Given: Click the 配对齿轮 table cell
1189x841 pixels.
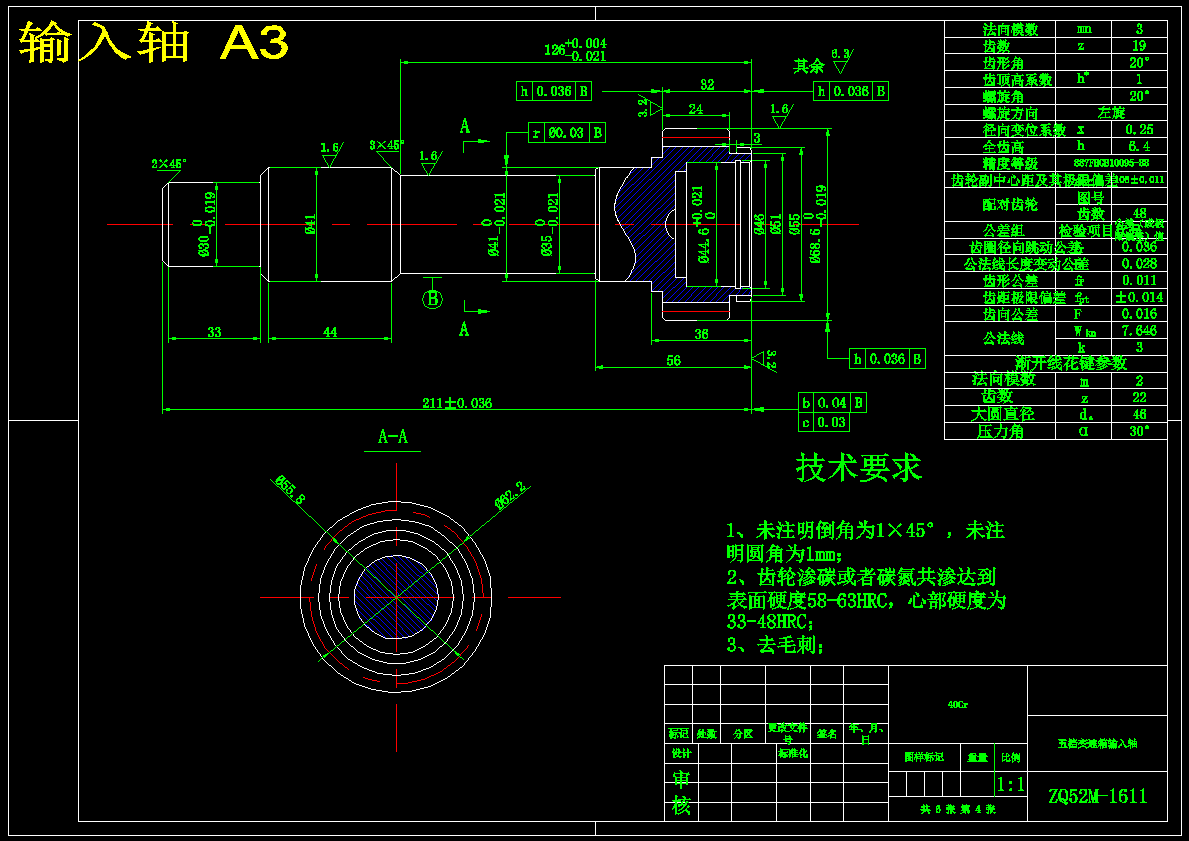Looking at the screenshot, I should pyautogui.click(x=1010, y=205).
